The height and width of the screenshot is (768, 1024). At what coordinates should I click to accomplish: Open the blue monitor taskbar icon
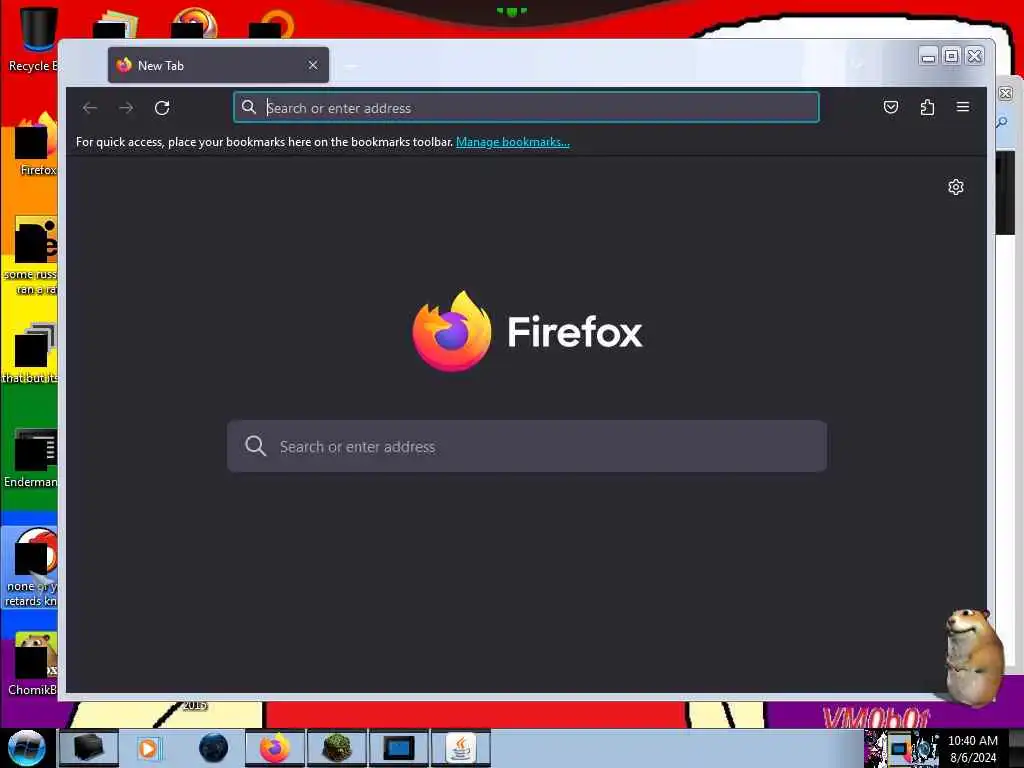(x=398, y=748)
